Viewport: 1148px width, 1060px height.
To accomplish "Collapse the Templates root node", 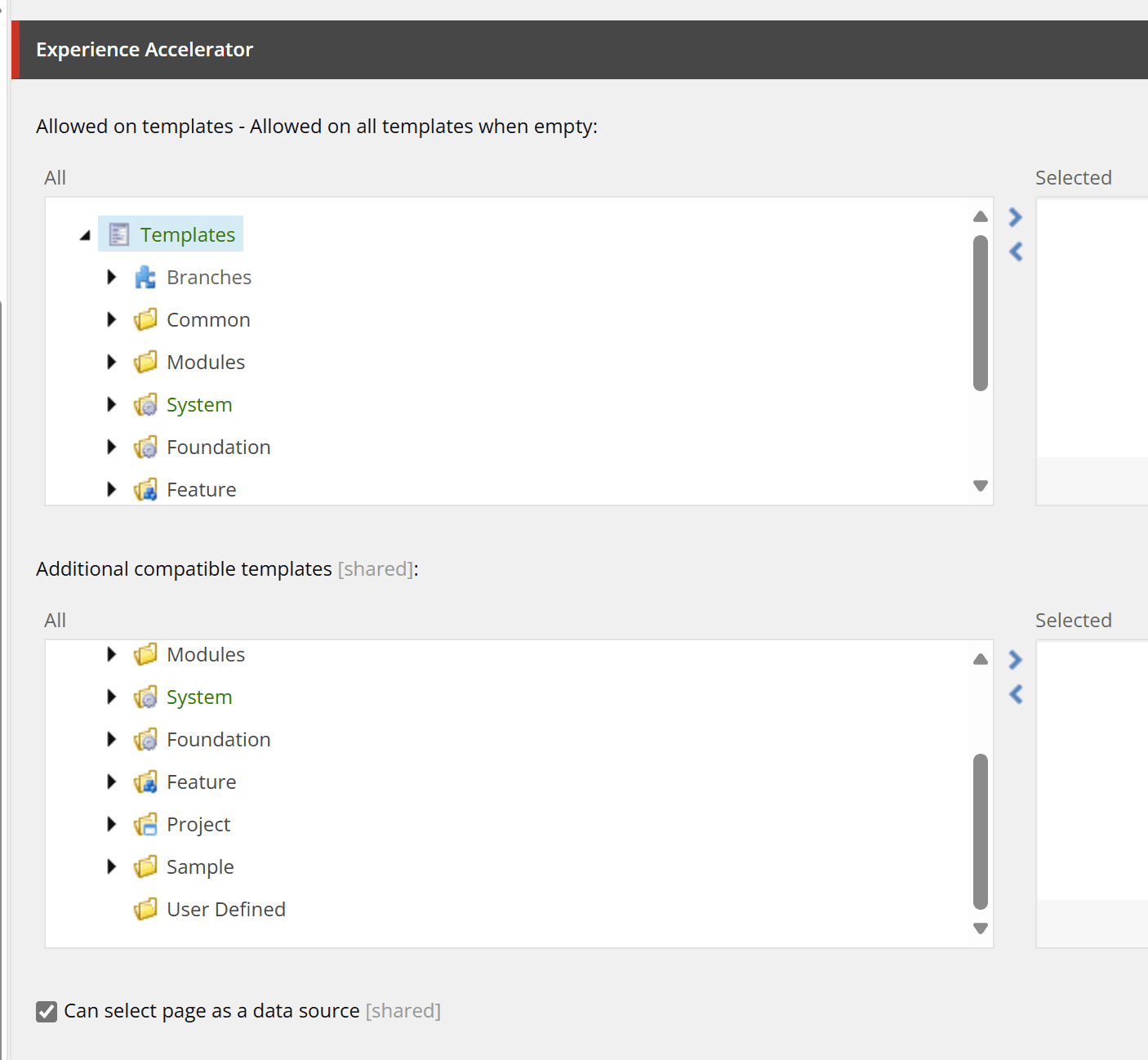I will (x=85, y=235).
